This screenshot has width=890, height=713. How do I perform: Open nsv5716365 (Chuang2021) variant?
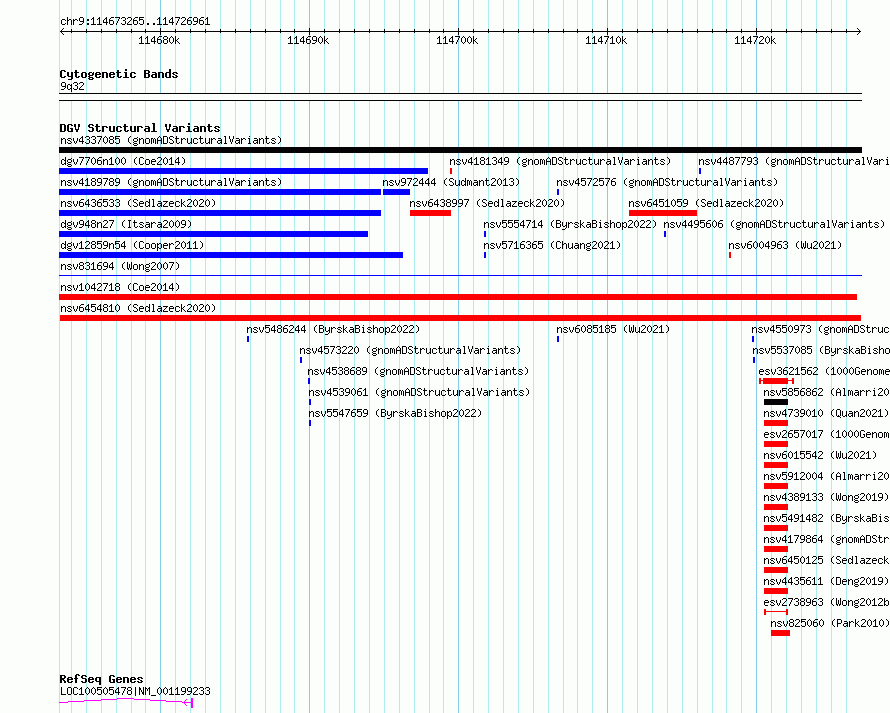pos(552,245)
